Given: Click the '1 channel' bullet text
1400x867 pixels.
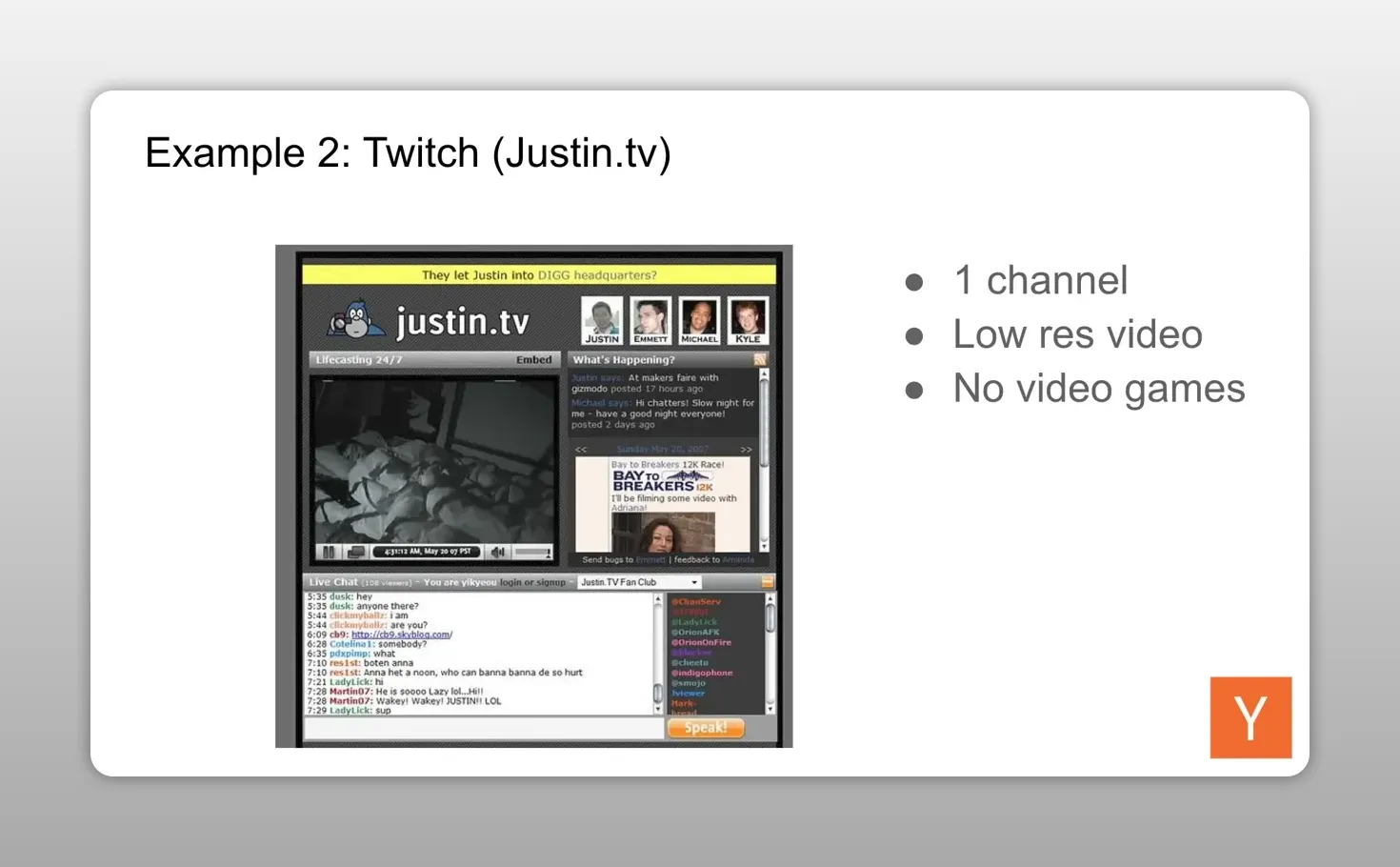Looking at the screenshot, I should [1040, 280].
